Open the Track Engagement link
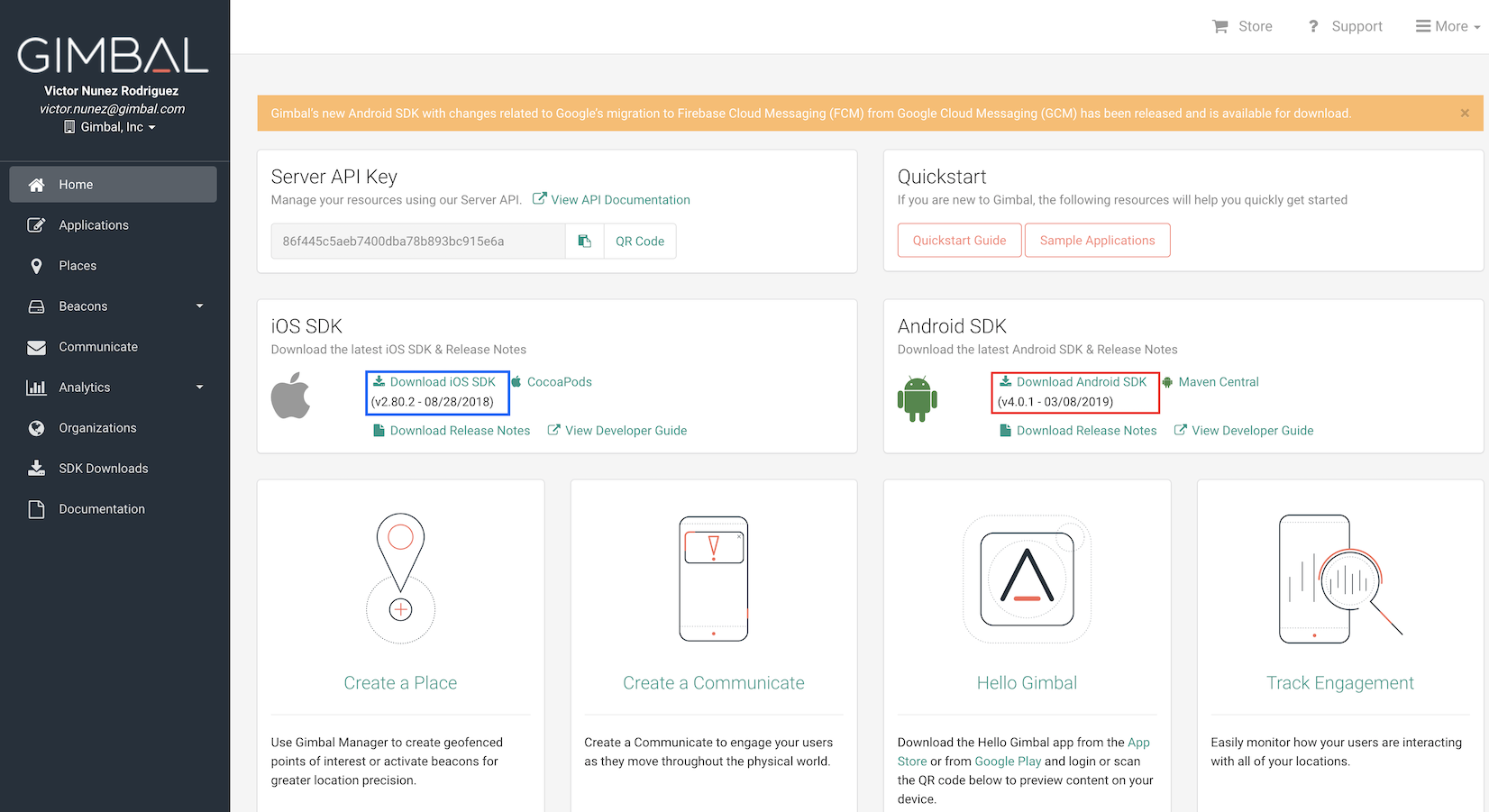Viewport: 1489px width, 812px height. 1340,682
